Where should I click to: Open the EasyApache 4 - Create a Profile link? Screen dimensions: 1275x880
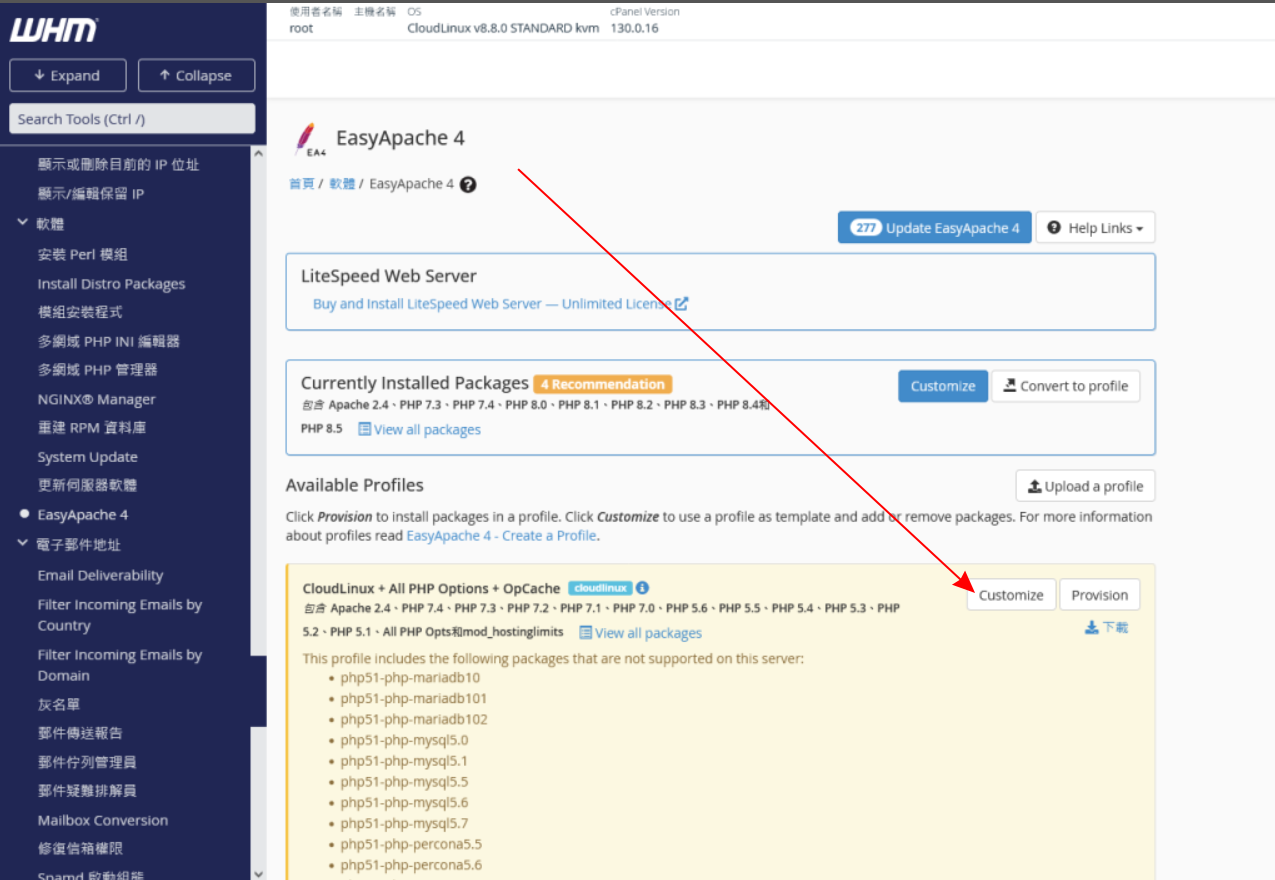pos(501,536)
